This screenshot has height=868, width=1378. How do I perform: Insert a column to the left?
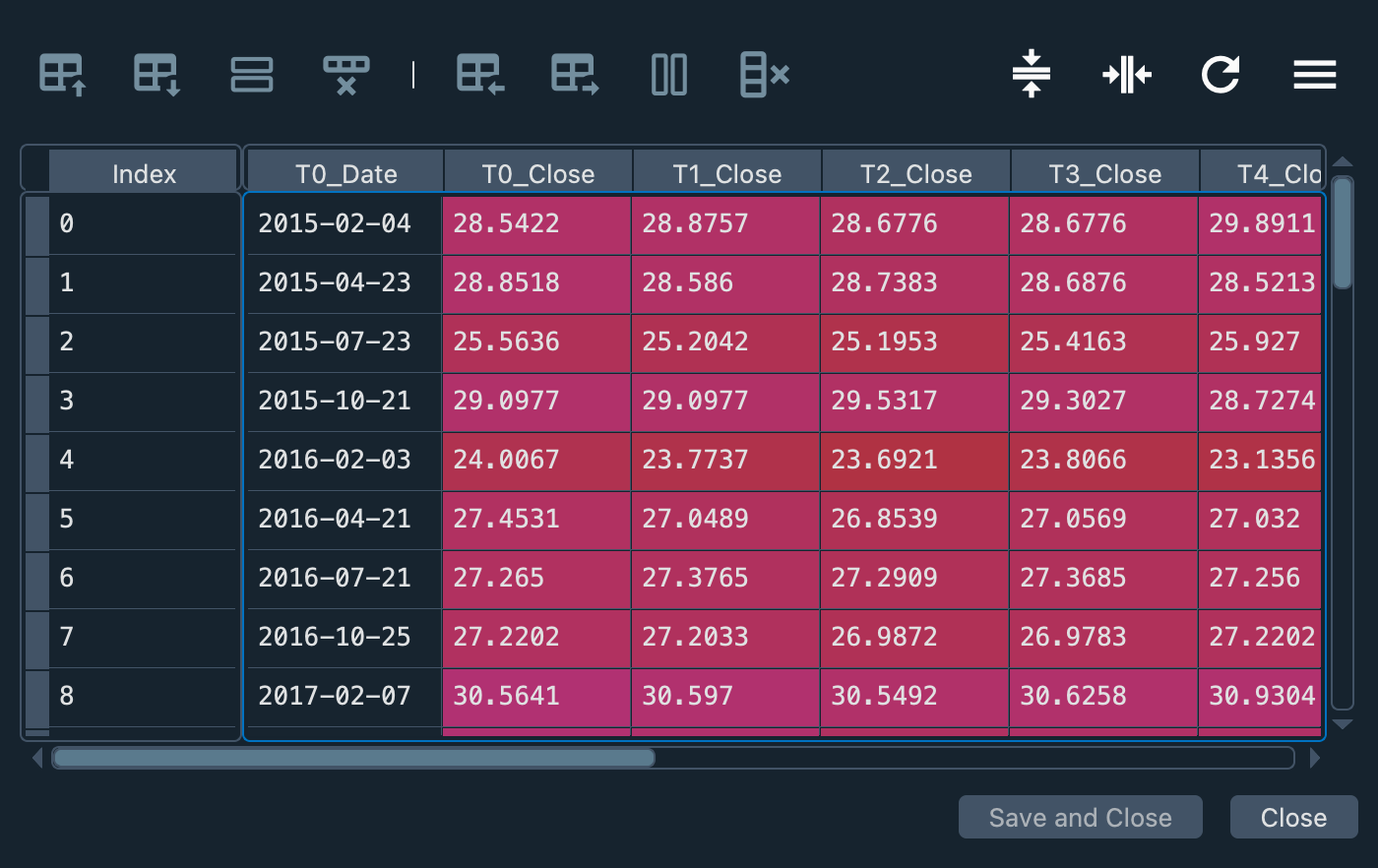(x=480, y=75)
